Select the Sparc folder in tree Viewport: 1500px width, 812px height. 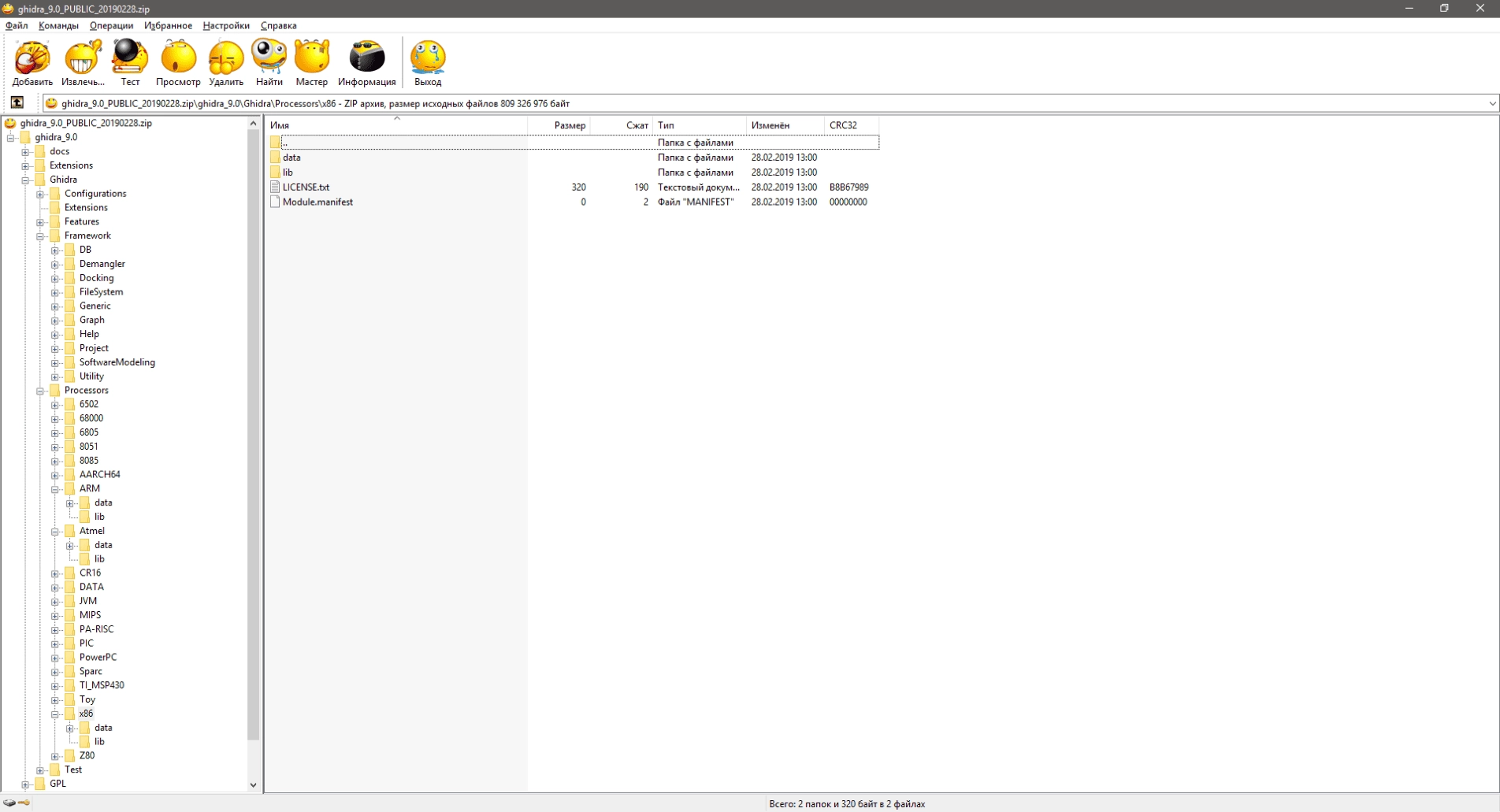click(x=91, y=671)
